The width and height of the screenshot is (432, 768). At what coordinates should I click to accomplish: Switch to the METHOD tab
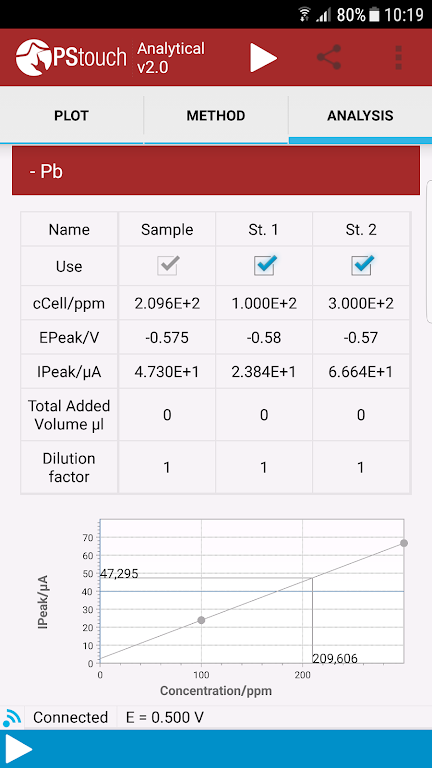[216, 116]
